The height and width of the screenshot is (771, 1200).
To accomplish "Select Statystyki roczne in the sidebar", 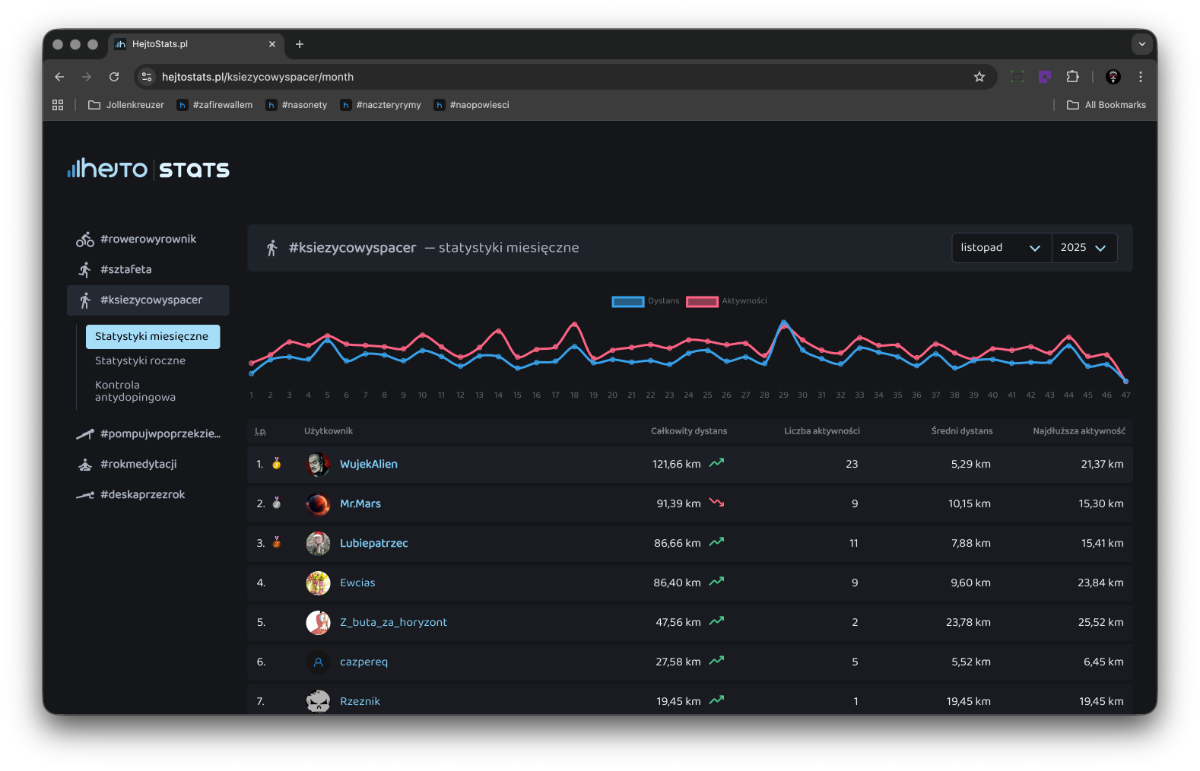I will click(140, 361).
